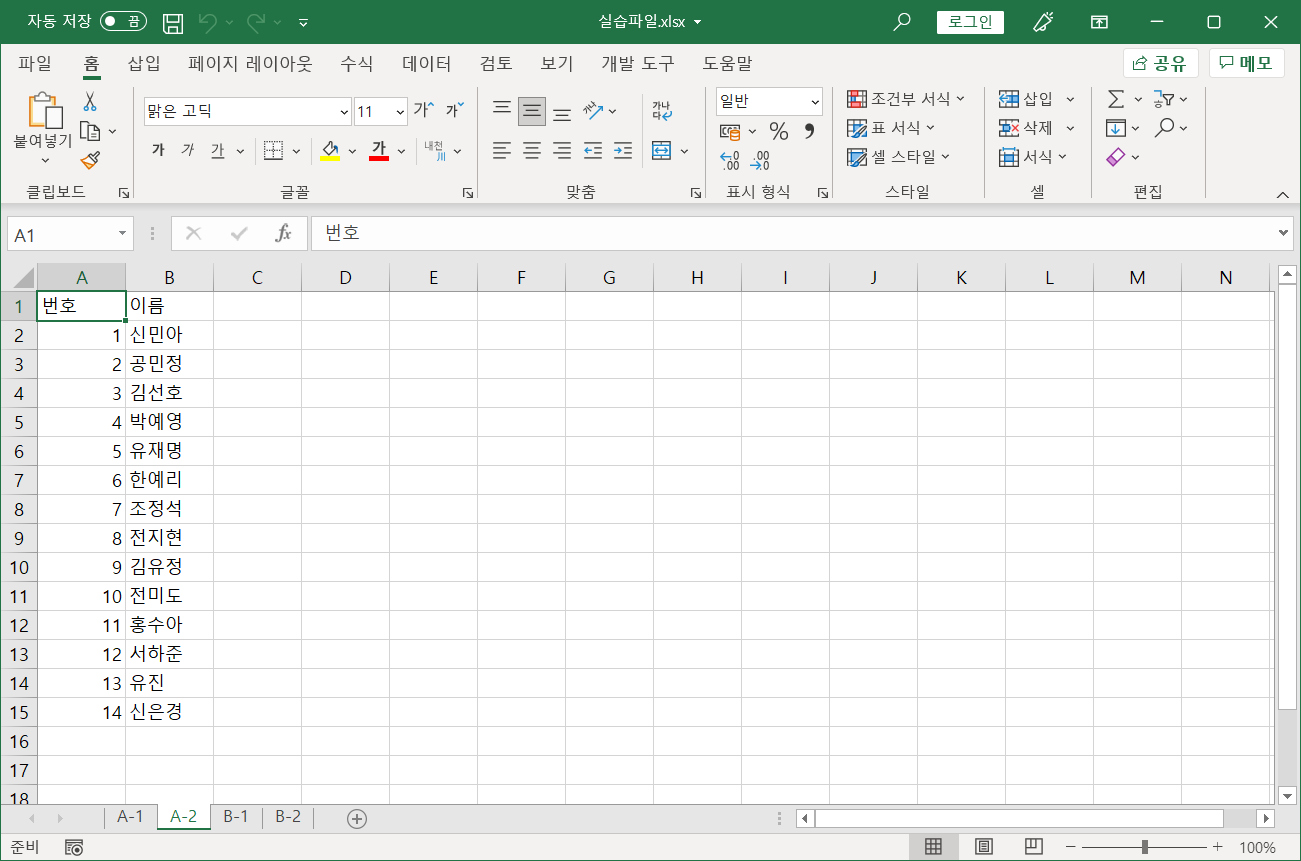Screen dimensions: 1301x861
Task: Add a new sheet with plus icon
Action: coord(357,818)
